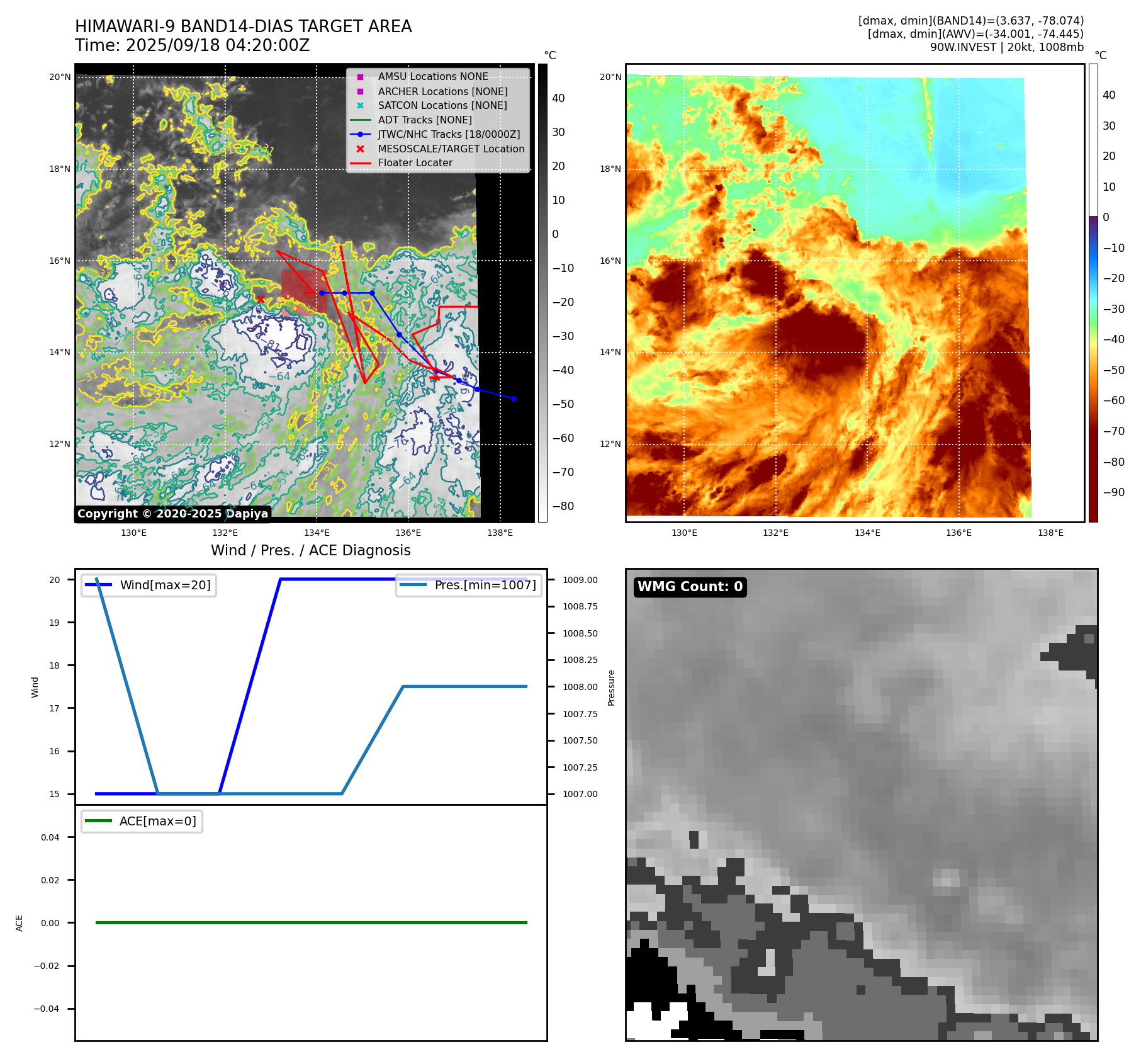Click the 'WMG Count: 0' label
1141x1064 pixels.
coord(690,587)
